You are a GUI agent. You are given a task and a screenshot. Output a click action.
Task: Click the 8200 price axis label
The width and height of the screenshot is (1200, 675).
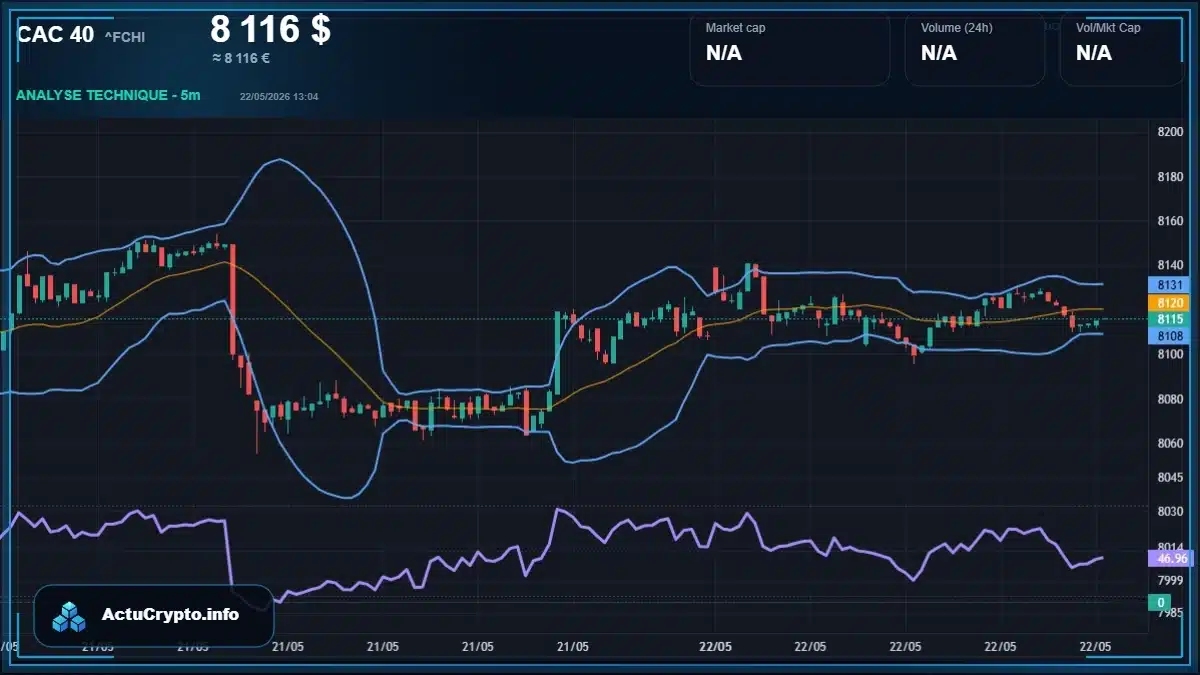coord(1170,132)
